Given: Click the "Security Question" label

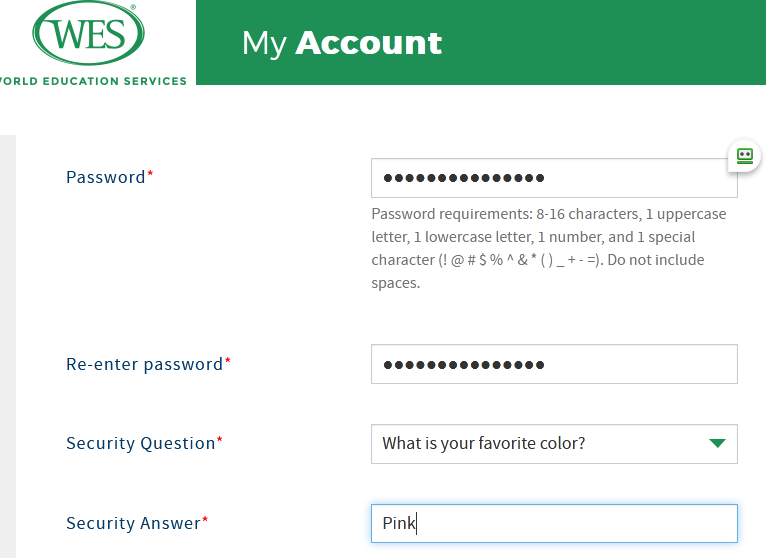Looking at the screenshot, I should click(x=140, y=443).
